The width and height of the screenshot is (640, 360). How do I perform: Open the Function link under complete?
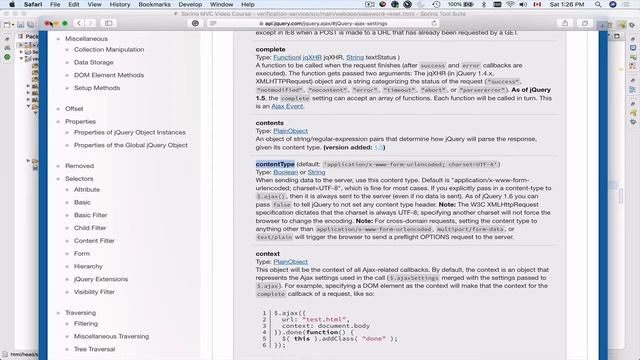click(287, 58)
